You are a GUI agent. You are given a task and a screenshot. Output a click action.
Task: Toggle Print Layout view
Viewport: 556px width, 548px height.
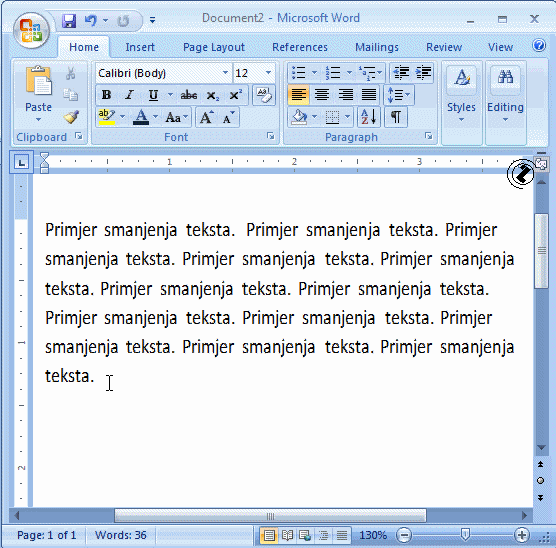point(269,535)
